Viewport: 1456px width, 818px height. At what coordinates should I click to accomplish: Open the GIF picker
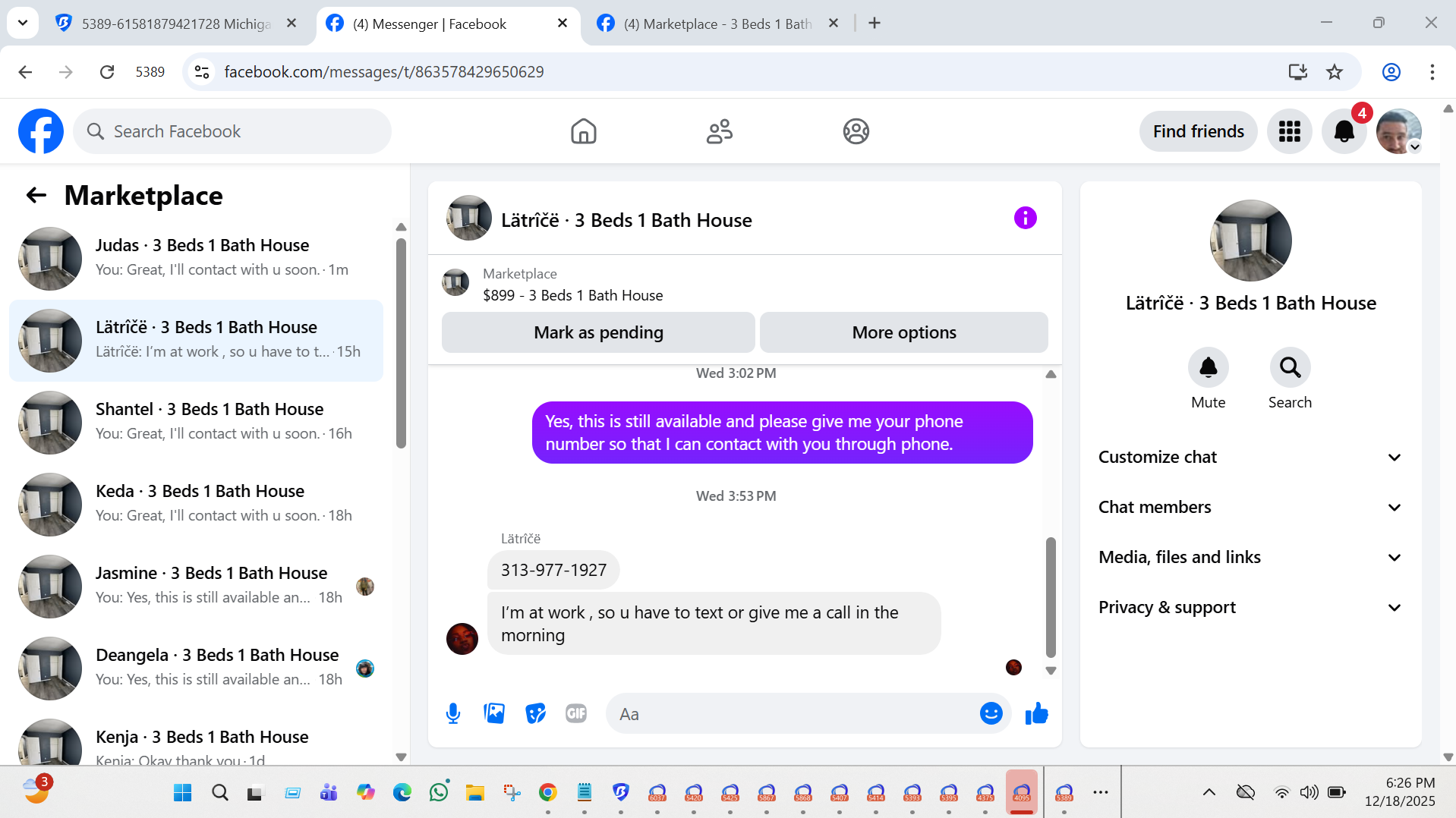tap(576, 714)
